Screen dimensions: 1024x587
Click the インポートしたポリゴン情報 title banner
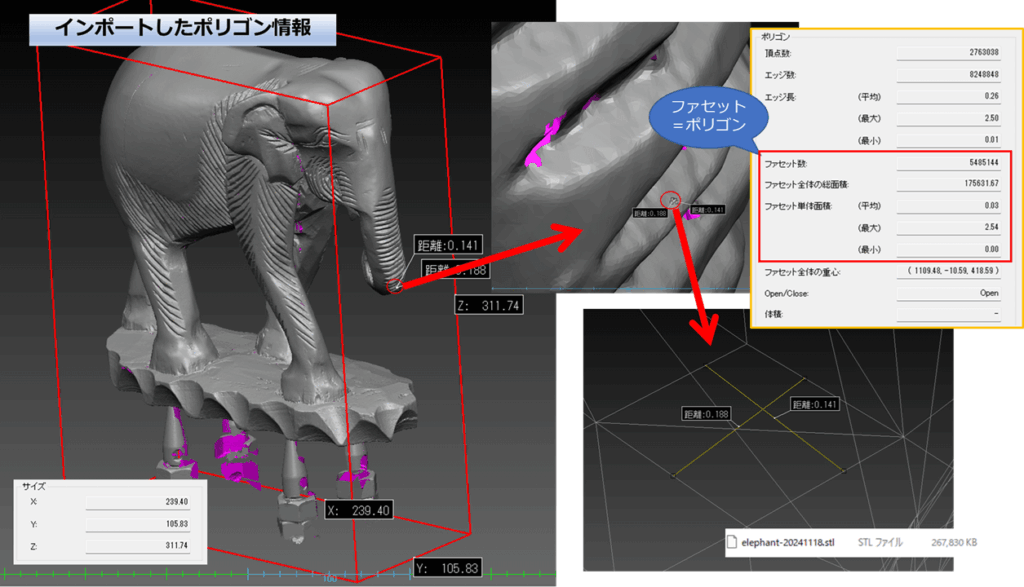click(x=182, y=27)
